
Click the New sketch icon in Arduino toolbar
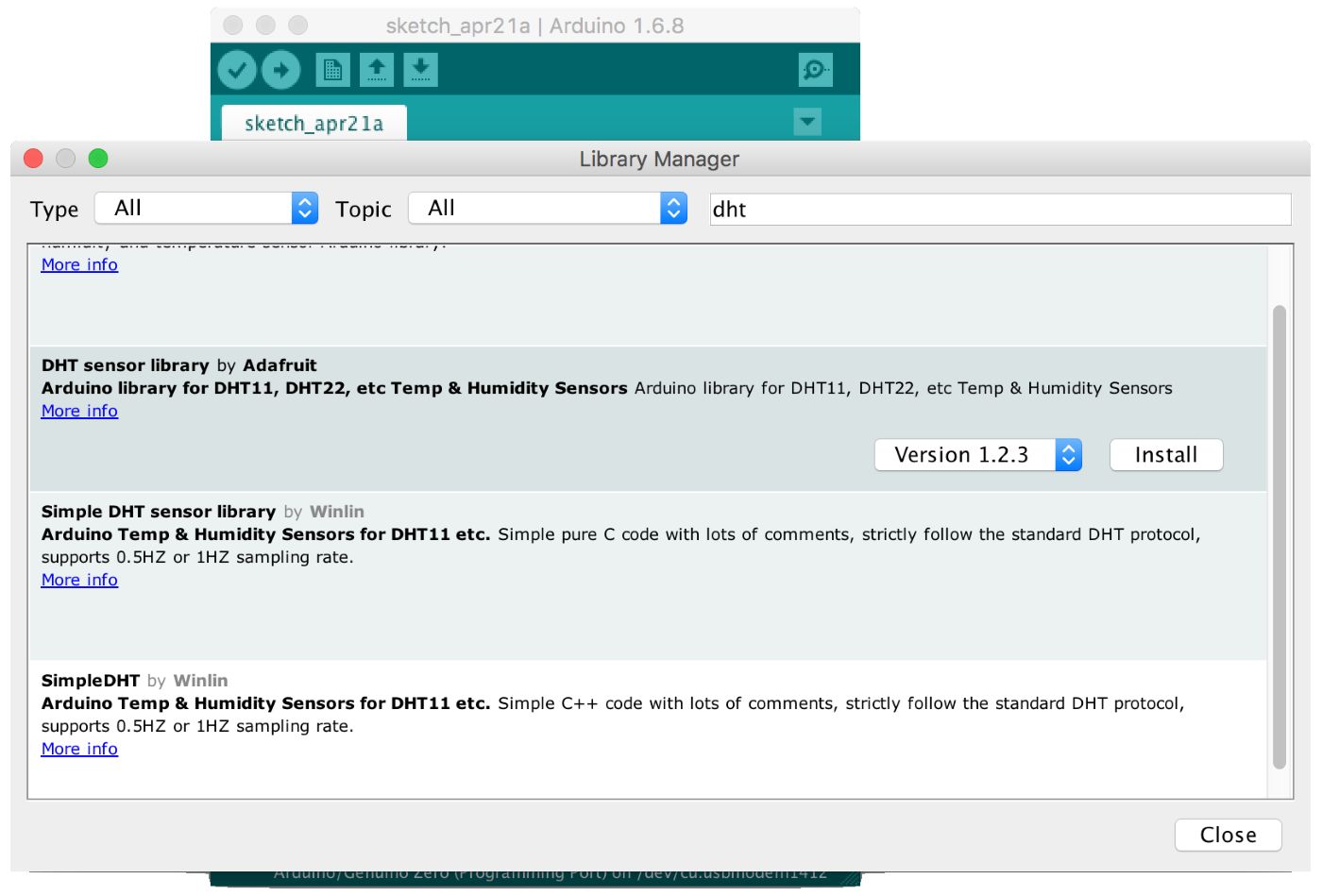332,70
